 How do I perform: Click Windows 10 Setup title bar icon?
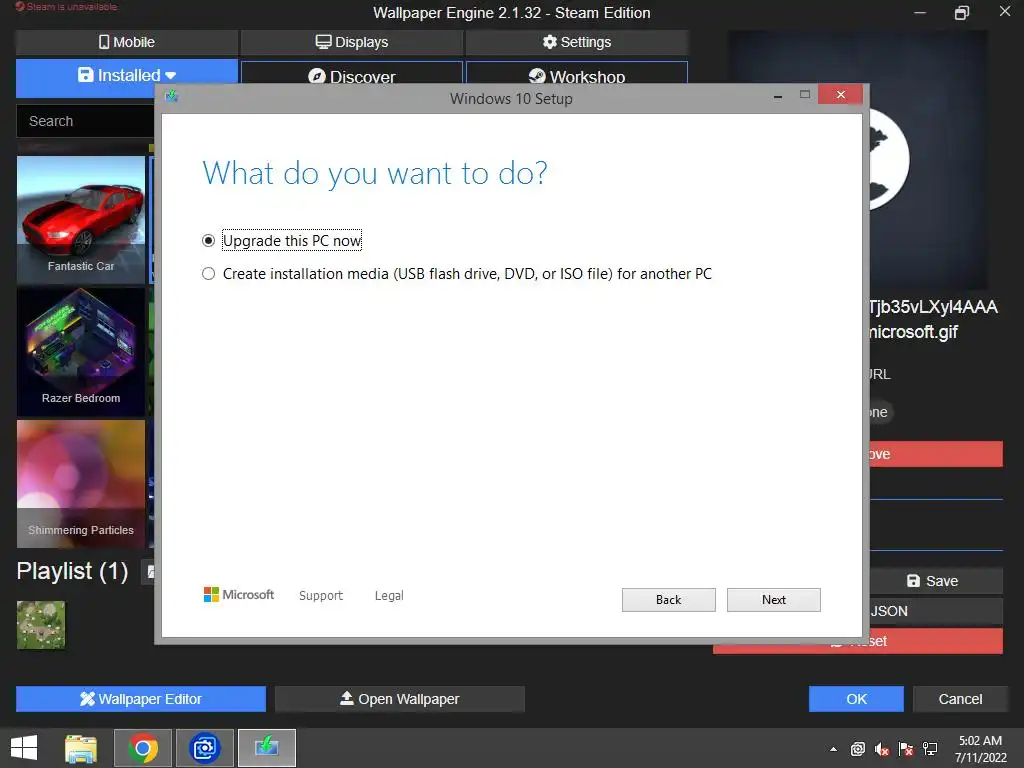[x=172, y=97]
